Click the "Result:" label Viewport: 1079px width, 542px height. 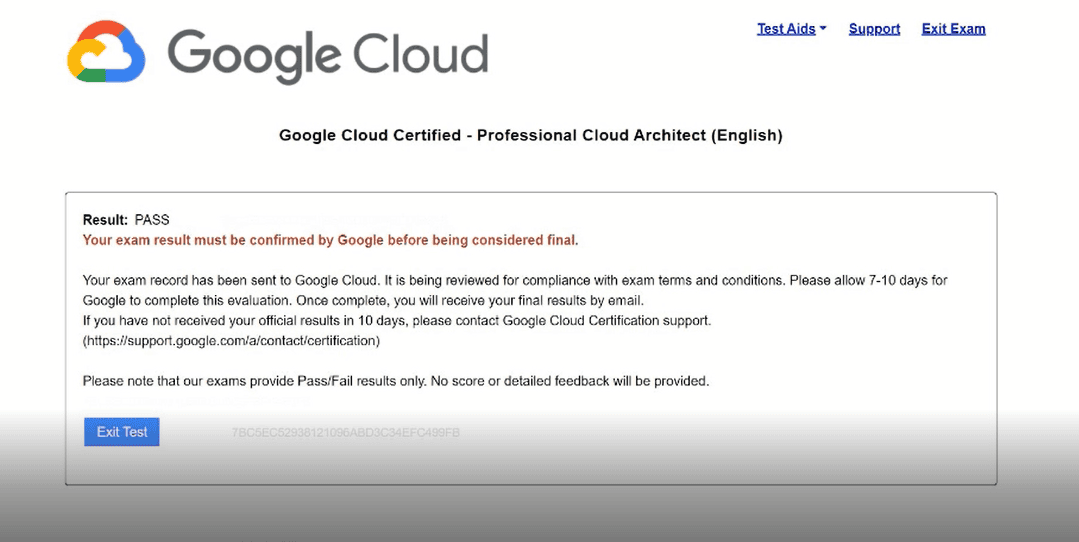pos(105,220)
